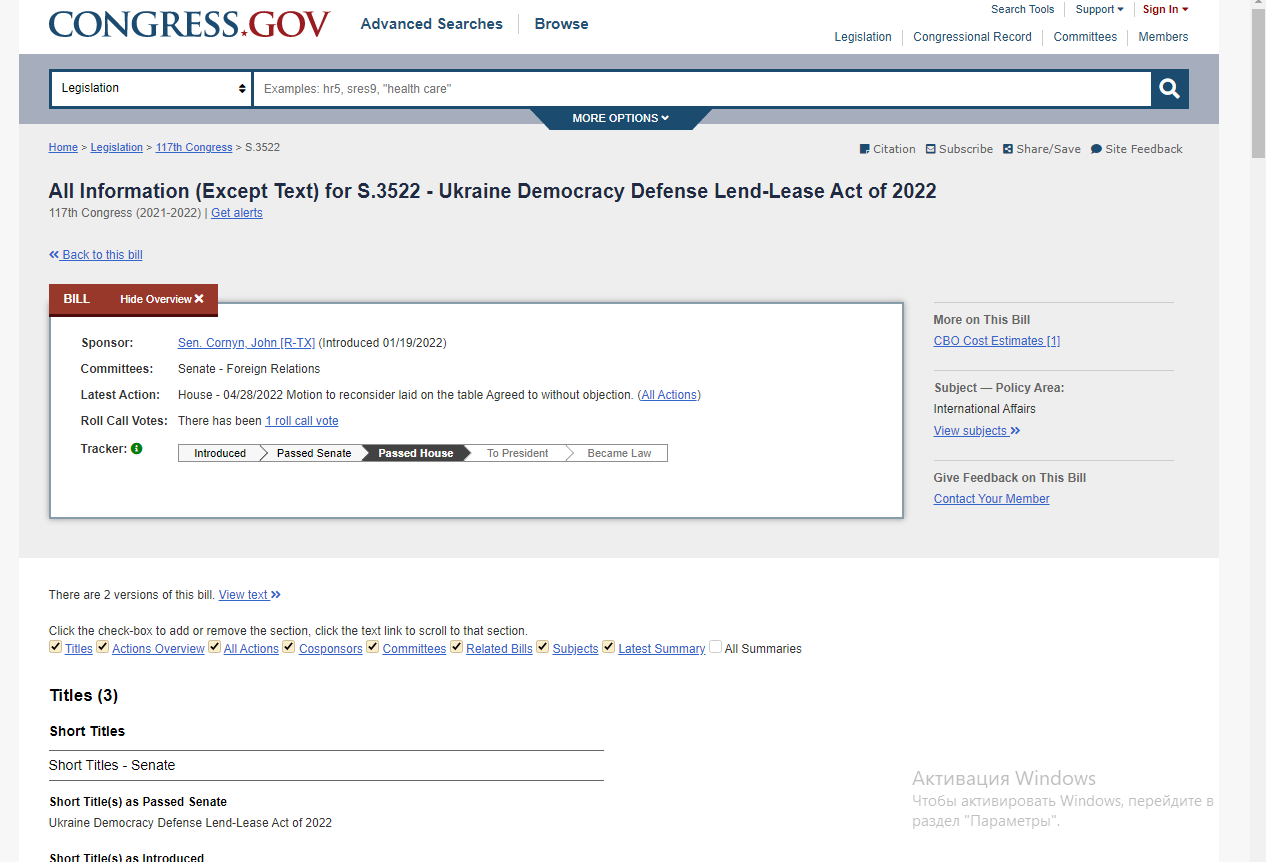Go to Legislation top navigation link
The width and height of the screenshot is (1266, 862).
tap(863, 37)
